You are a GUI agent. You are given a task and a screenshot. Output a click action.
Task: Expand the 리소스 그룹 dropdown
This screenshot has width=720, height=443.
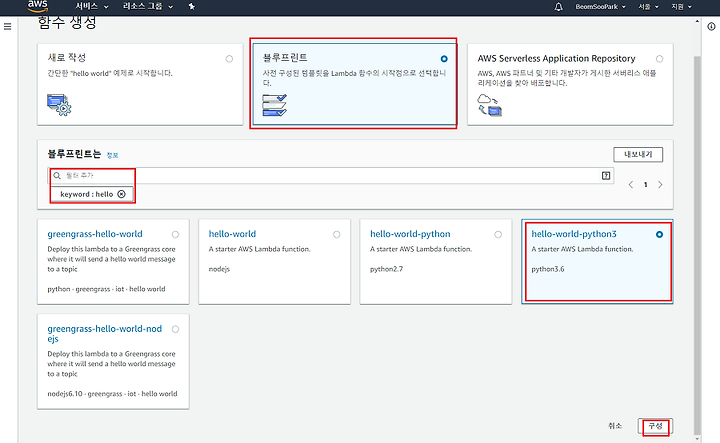pyautogui.click(x=148, y=6)
